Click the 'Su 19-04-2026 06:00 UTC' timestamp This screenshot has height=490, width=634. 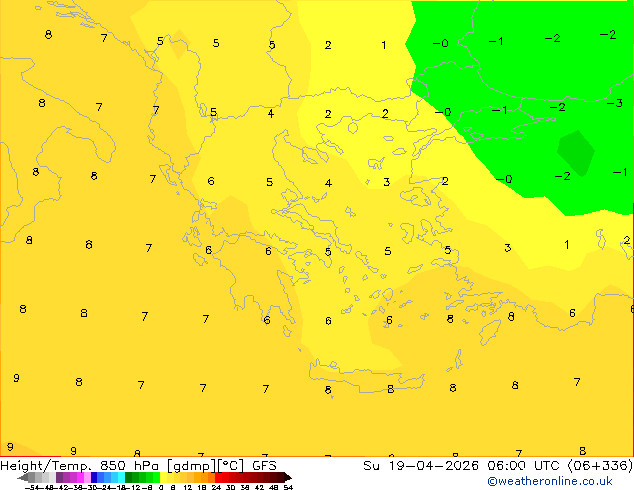pos(462,466)
